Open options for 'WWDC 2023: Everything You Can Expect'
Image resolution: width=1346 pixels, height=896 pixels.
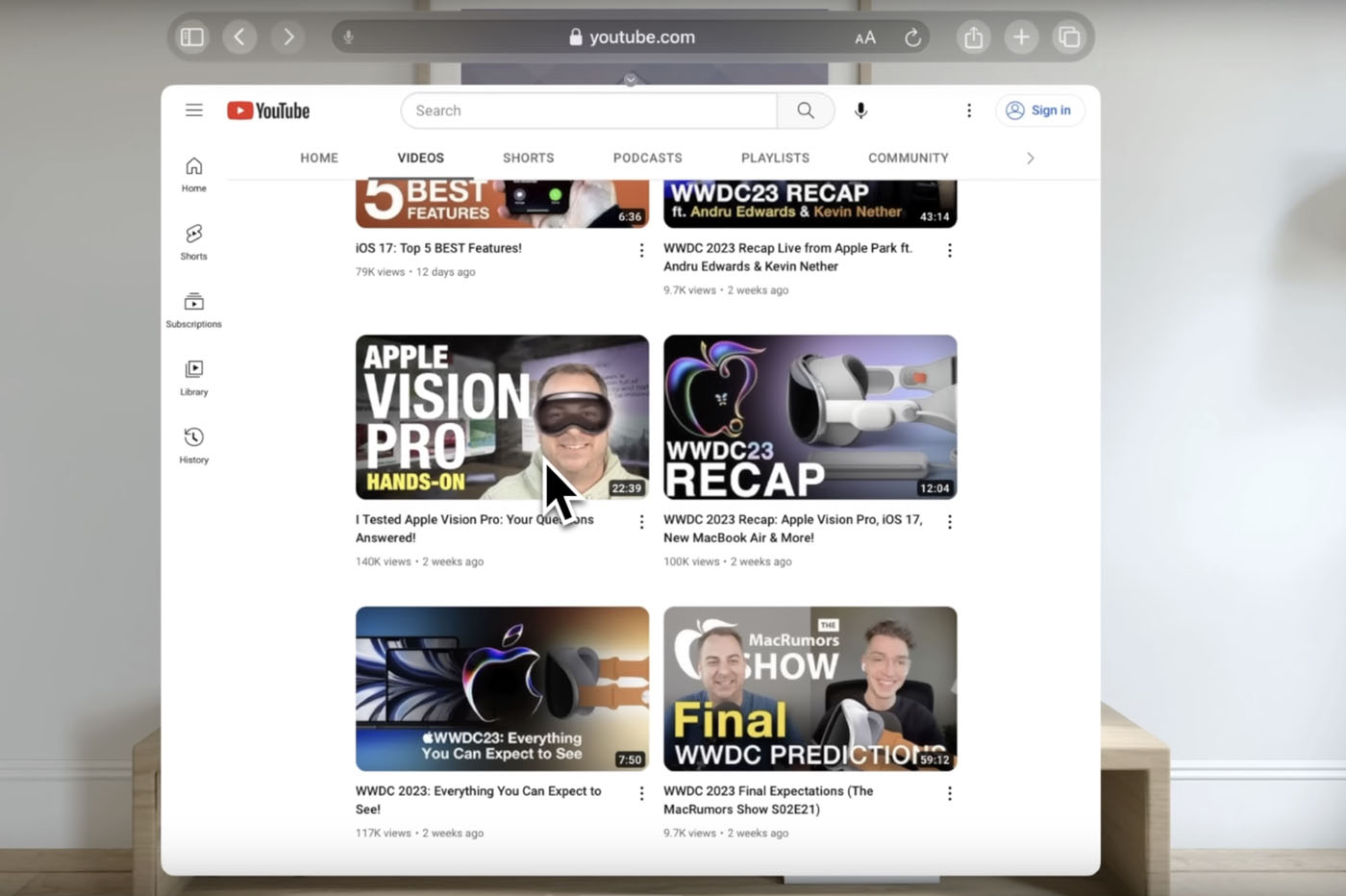pyautogui.click(x=641, y=793)
